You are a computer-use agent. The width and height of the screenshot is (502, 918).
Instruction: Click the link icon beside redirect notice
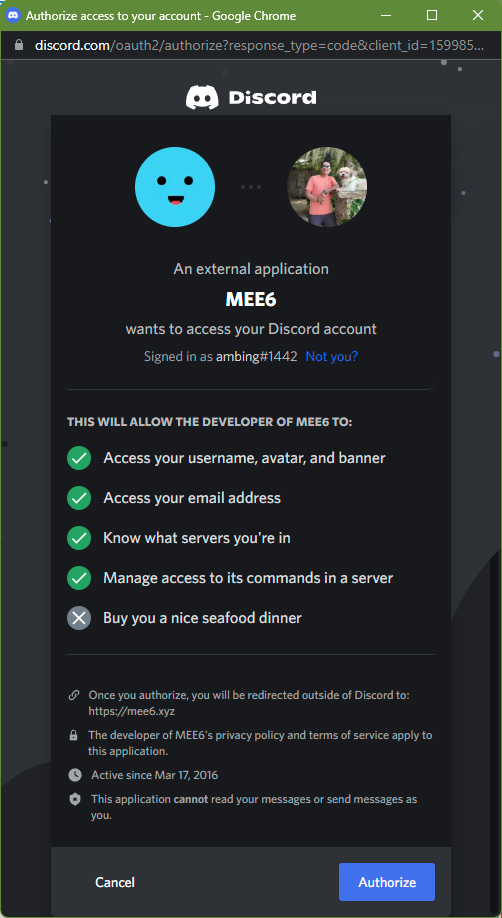tap(74, 695)
